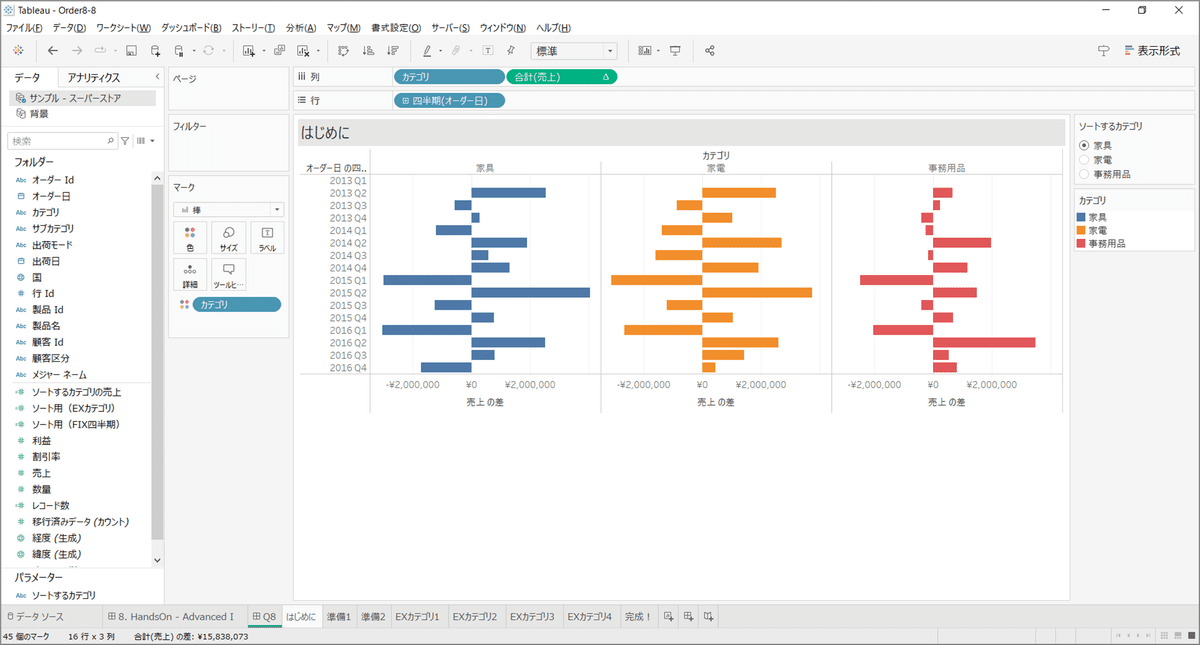
Task: Click red 事務用品 legend color swatch
Action: [x=1081, y=243]
